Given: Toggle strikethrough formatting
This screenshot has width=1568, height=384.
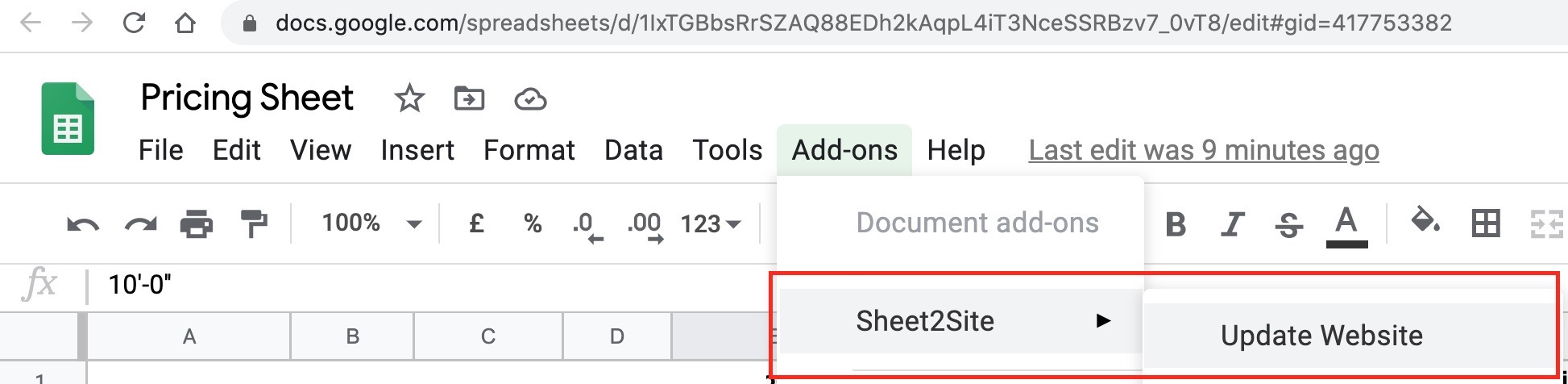Looking at the screenshot, I should (x=1289, y=224).
